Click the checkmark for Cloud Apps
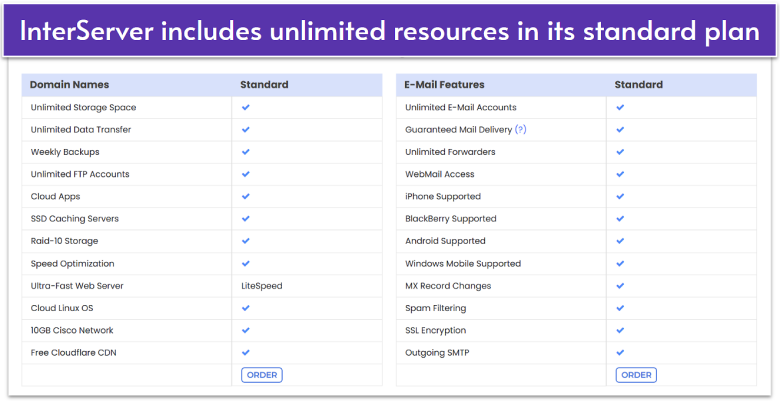 [x=246, y=196]
